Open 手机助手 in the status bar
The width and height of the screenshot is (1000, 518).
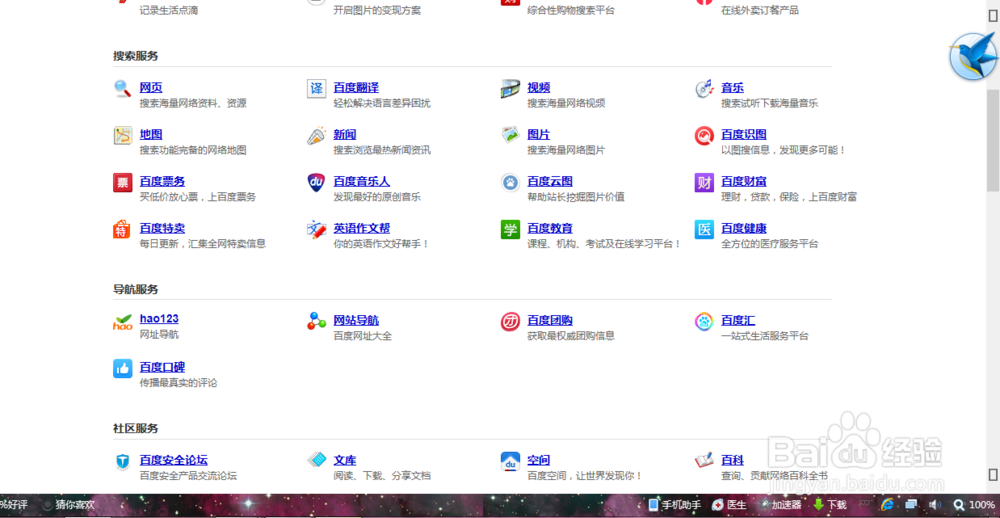[x=674, y=505]
